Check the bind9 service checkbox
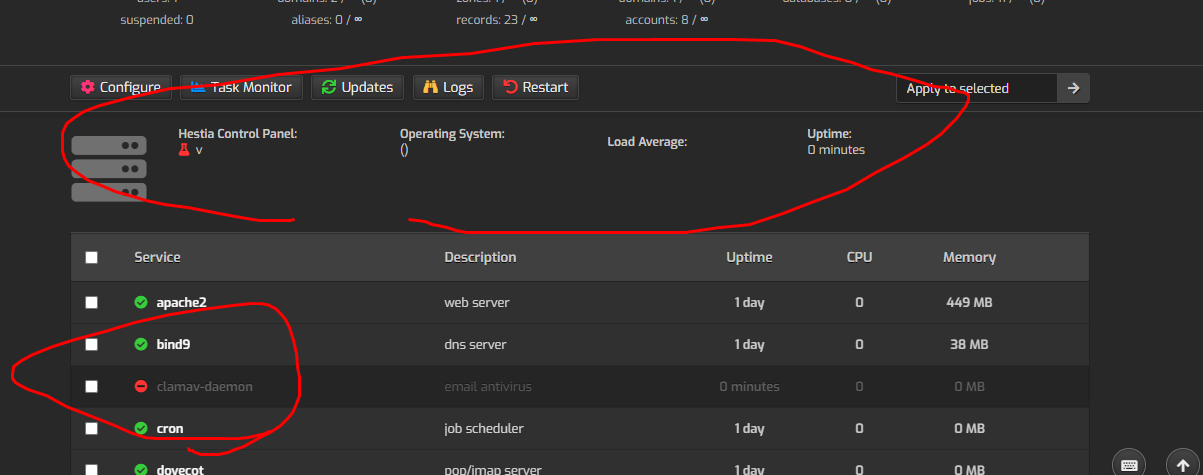The width and height of the screenshot is (1203, 475). tap(92, 344)
